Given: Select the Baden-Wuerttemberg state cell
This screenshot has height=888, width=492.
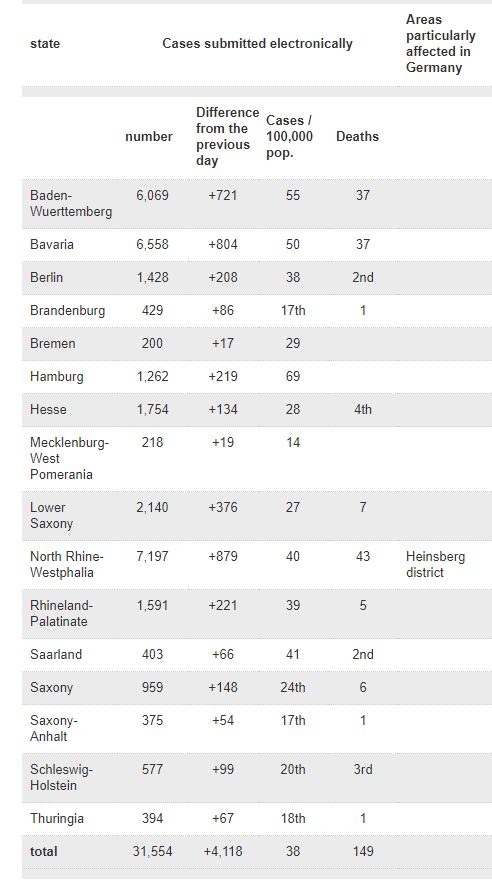Looking at the screenshot, I should click(71, 204).
